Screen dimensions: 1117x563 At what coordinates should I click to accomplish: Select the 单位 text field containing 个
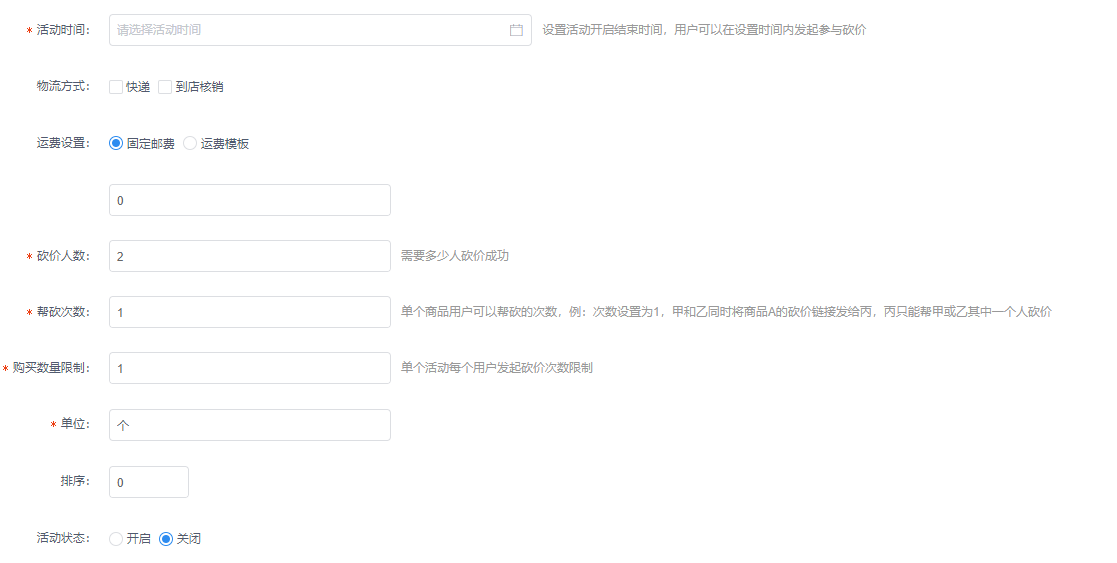[249, 425]
